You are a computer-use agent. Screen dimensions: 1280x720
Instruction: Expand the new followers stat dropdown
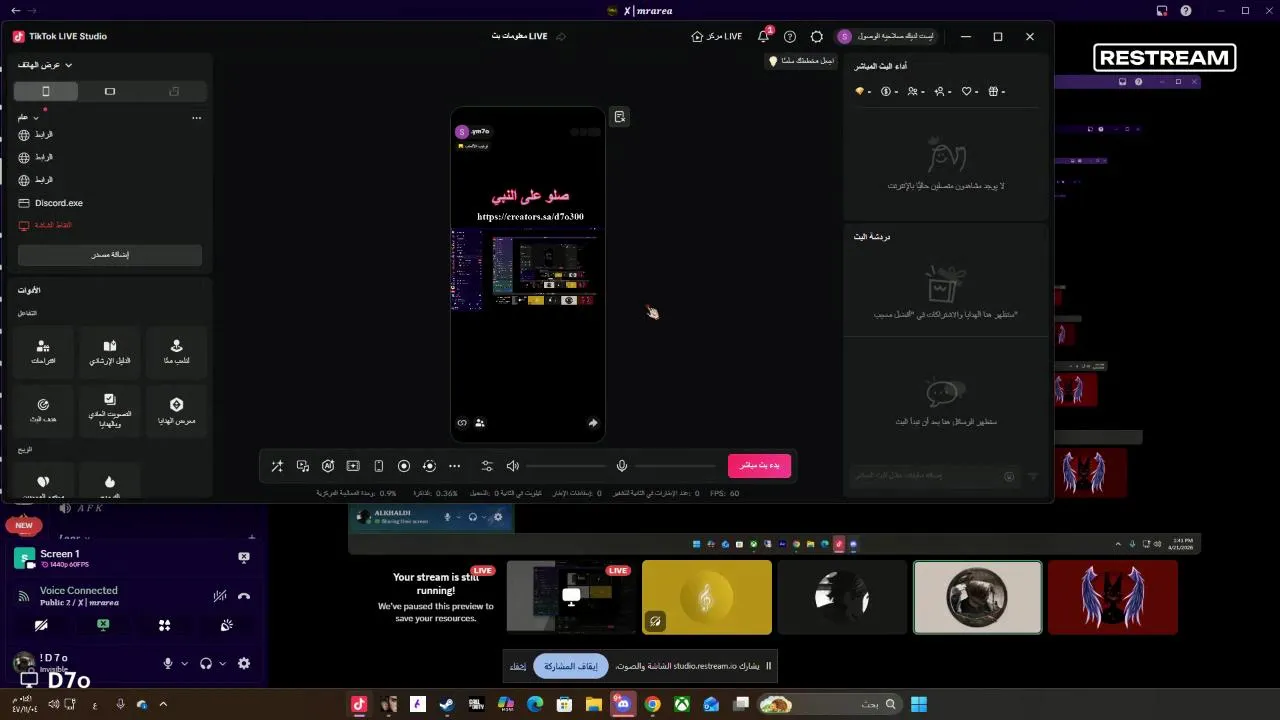943,92
